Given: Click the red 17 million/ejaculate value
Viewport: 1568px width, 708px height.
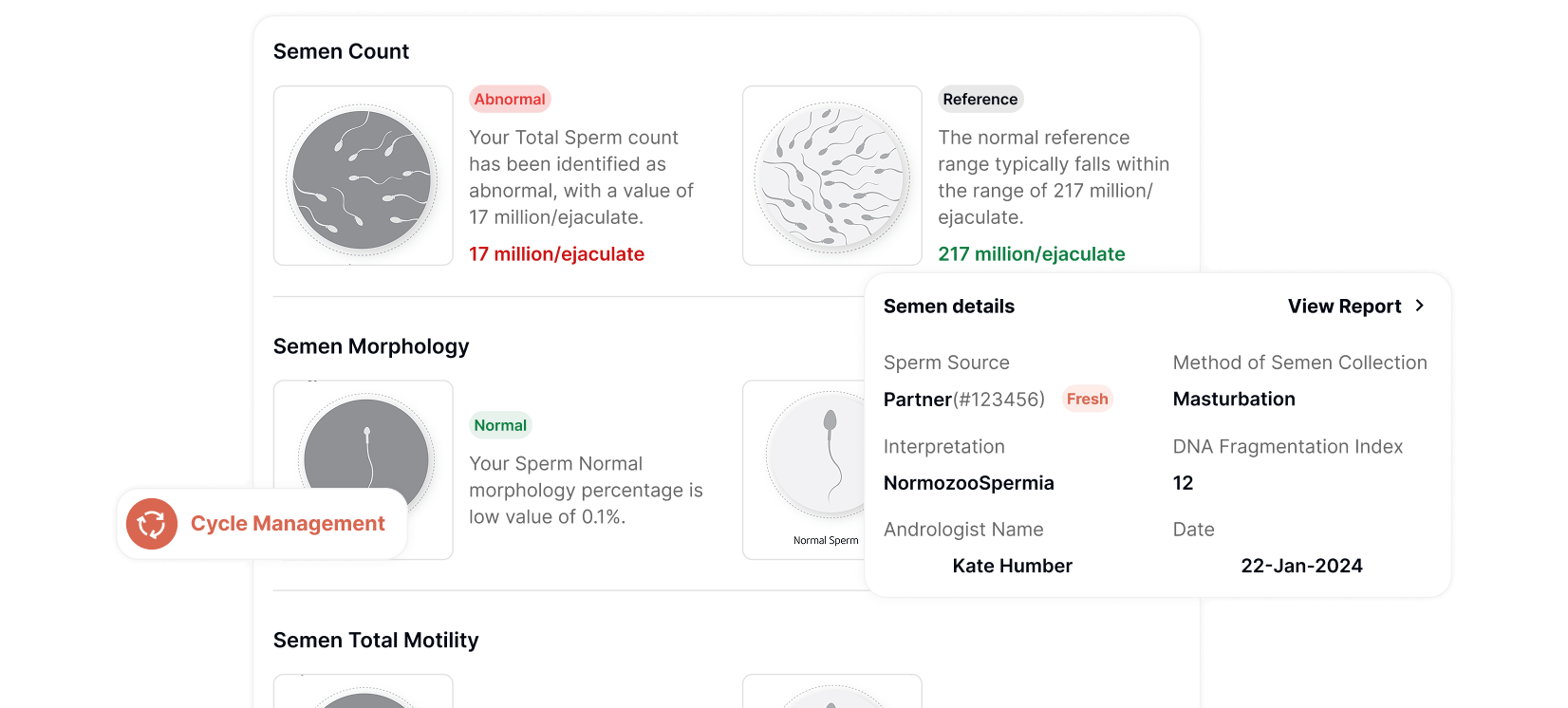Looking at the screenshot, I should pos(556,254).
